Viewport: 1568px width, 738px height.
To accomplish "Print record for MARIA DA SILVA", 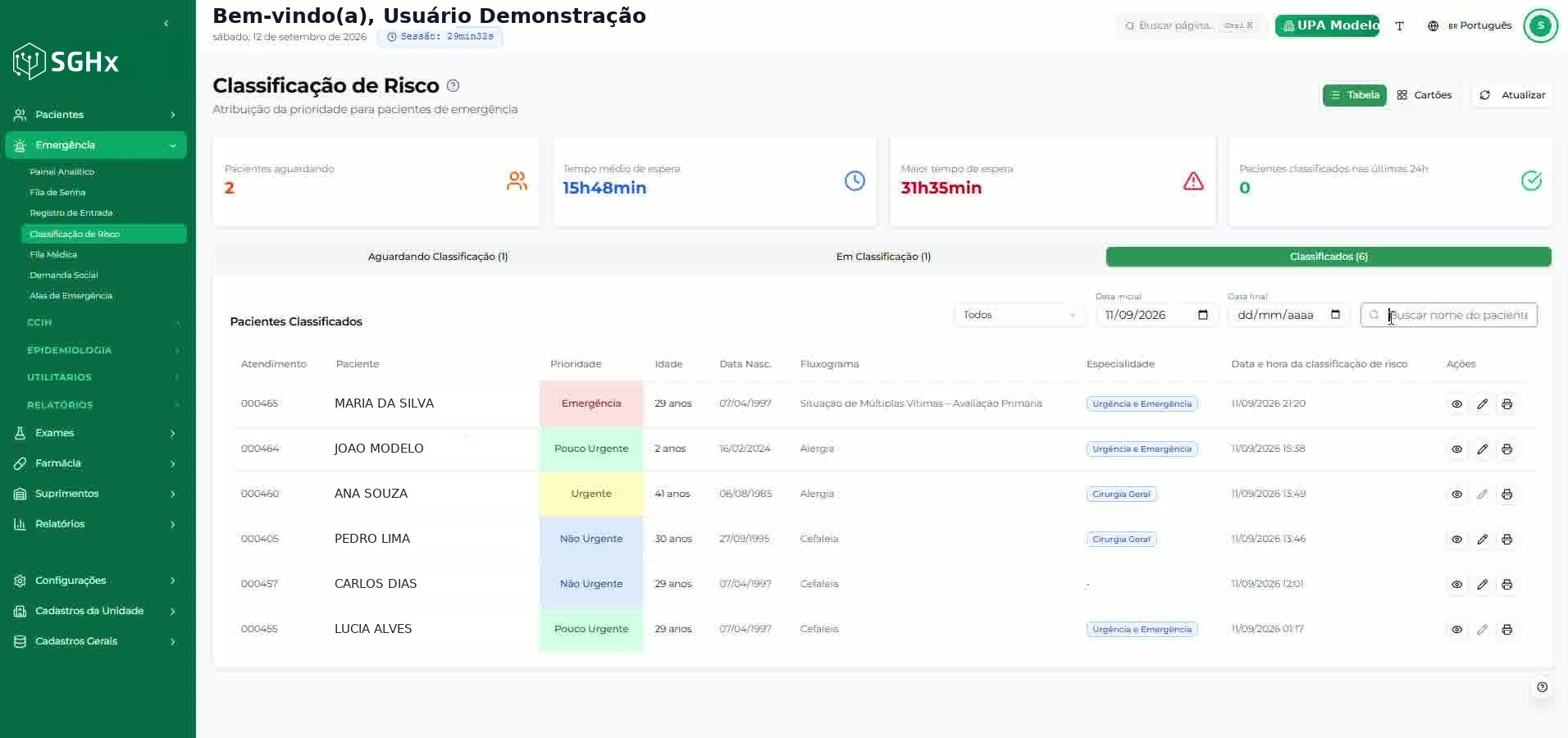I will [1506, 404].
